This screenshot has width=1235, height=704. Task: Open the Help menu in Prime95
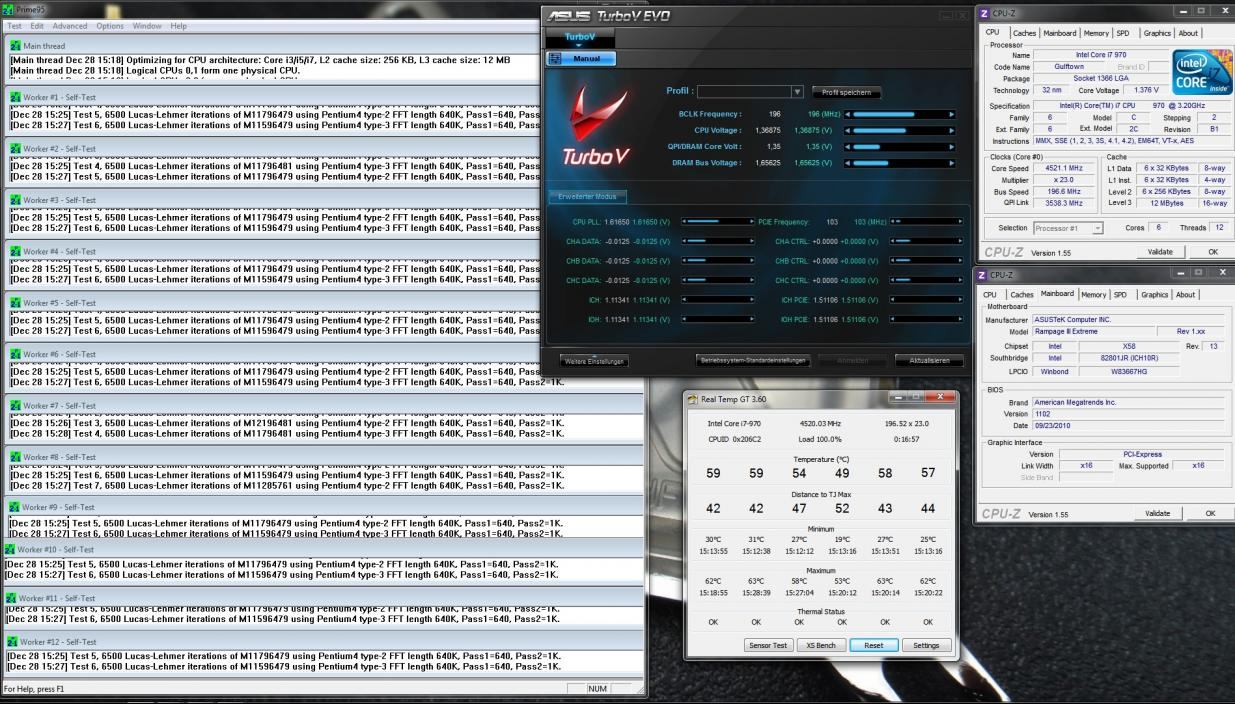tap(178, 26)
